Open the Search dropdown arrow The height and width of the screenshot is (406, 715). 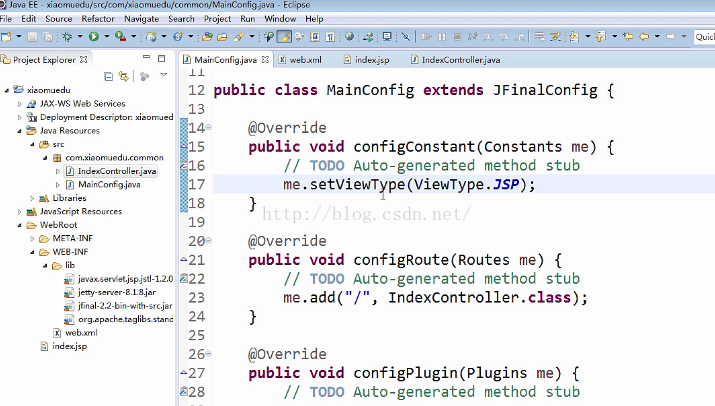[252, 36]
